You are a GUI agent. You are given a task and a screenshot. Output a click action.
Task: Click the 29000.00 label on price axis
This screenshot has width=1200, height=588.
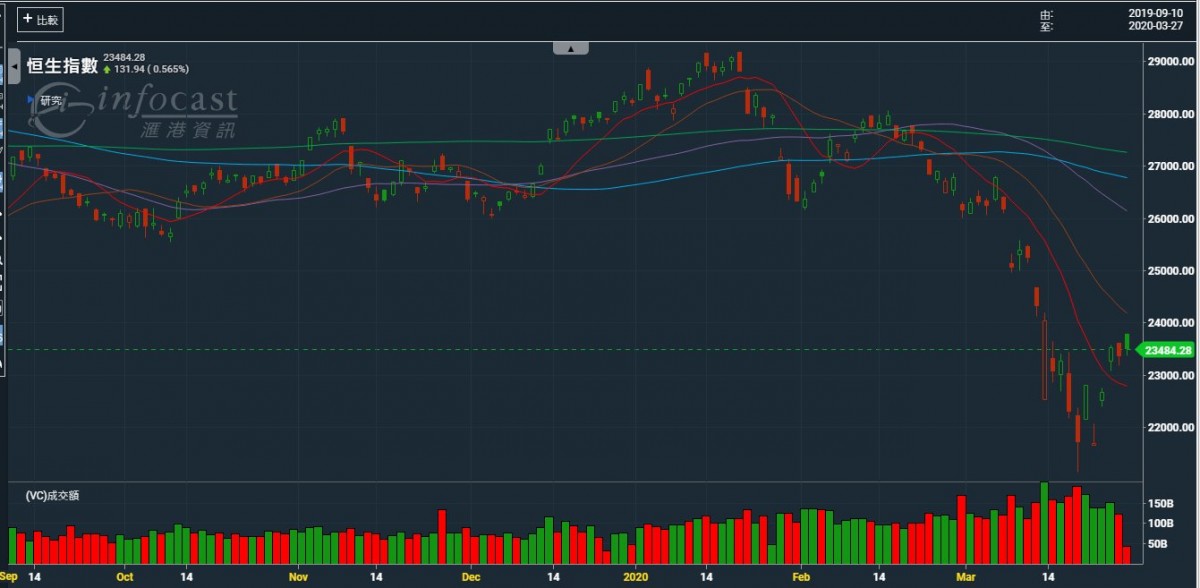tap(1171, 62)
